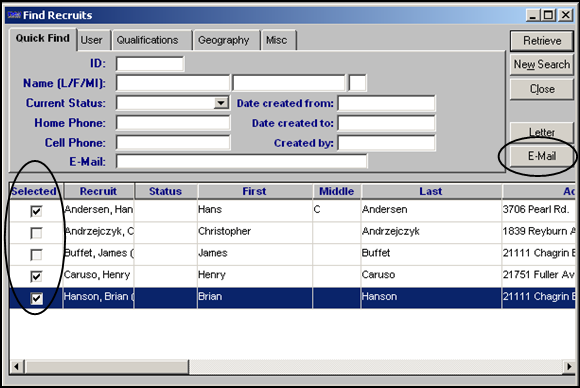The image size is (580, 388).
Task: Select the User tab
Action: 91,40
